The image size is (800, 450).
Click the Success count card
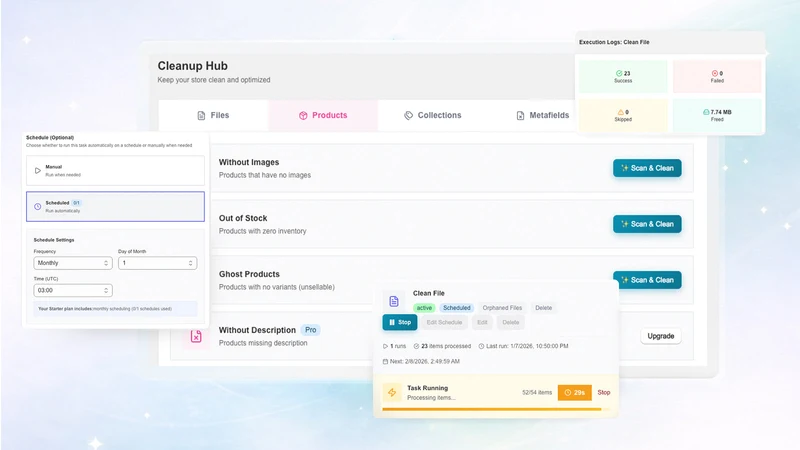point(623,77)
